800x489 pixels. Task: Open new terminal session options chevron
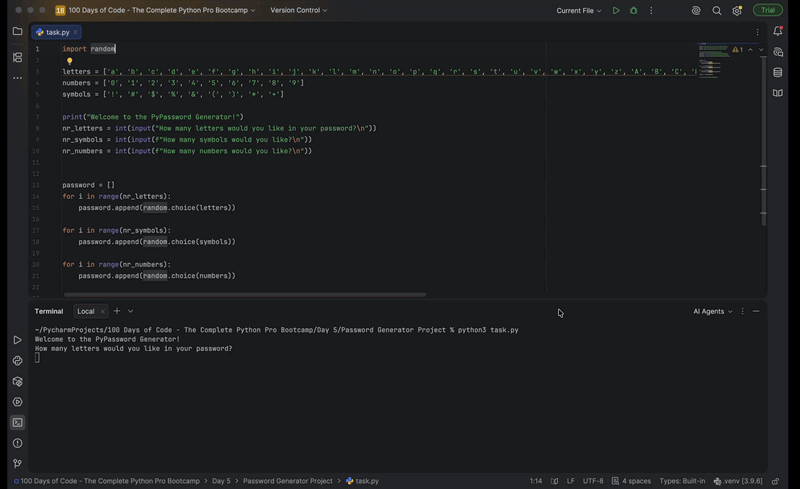(x=131, y=311)
